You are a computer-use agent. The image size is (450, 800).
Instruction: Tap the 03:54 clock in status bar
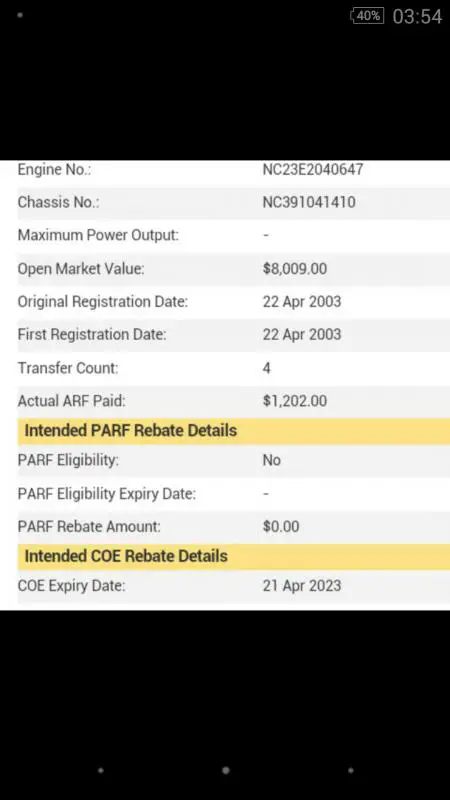[417, 16]
